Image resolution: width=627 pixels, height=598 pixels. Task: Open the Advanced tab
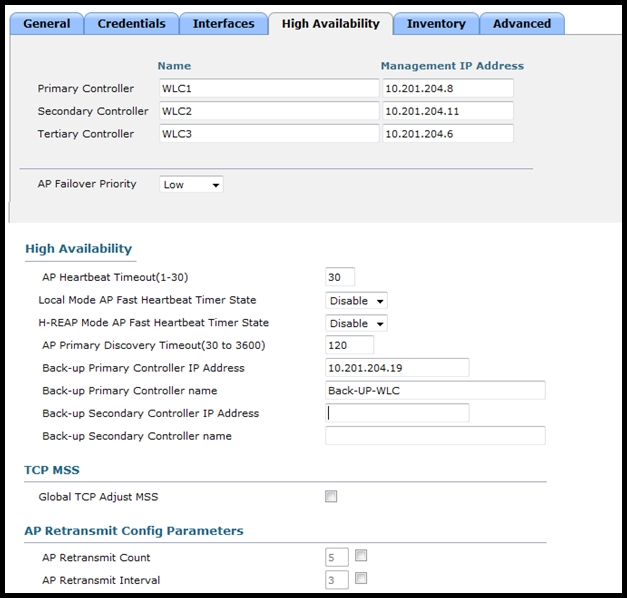click(x=522, y=24)
